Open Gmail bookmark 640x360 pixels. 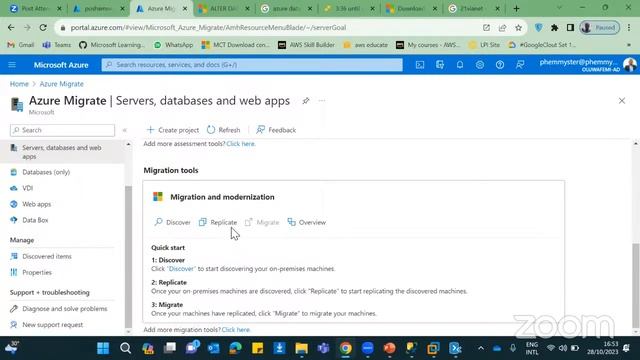(21, 45)
